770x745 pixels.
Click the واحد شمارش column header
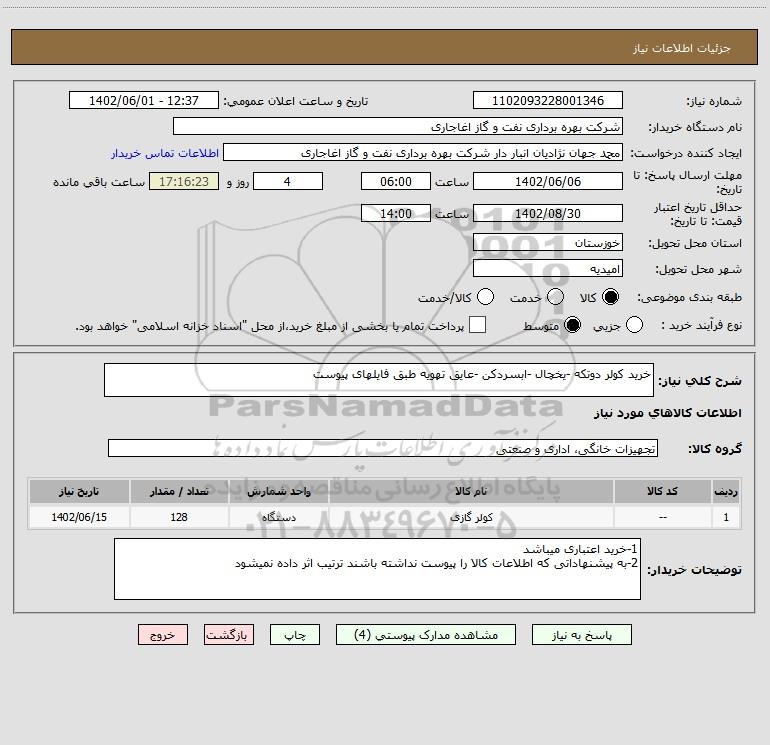pos(278,491)
